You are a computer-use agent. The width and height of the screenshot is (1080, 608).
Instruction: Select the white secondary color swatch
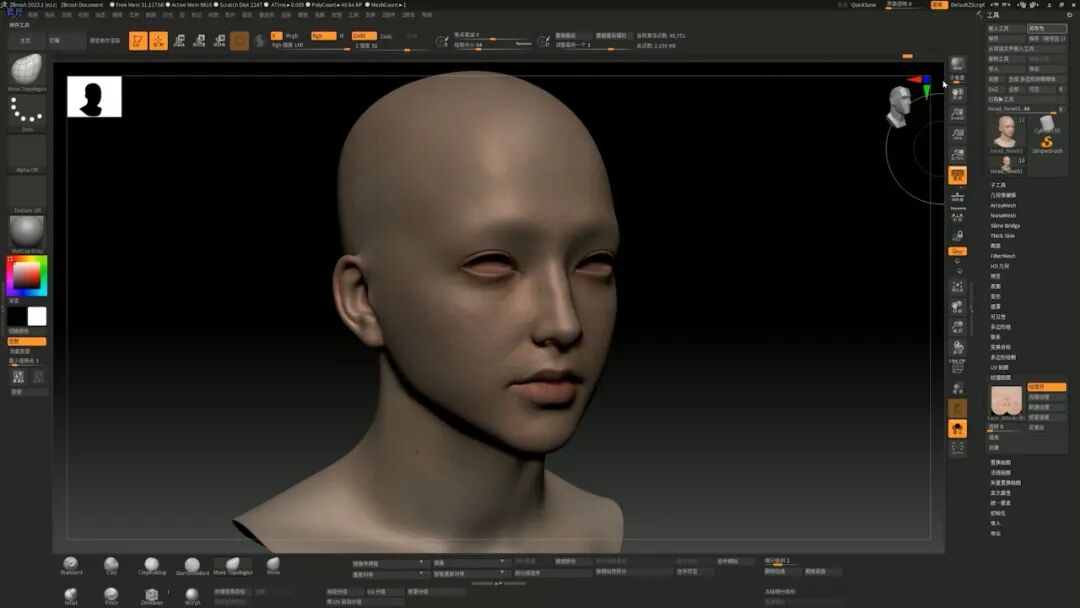click(x=37, y=316)
